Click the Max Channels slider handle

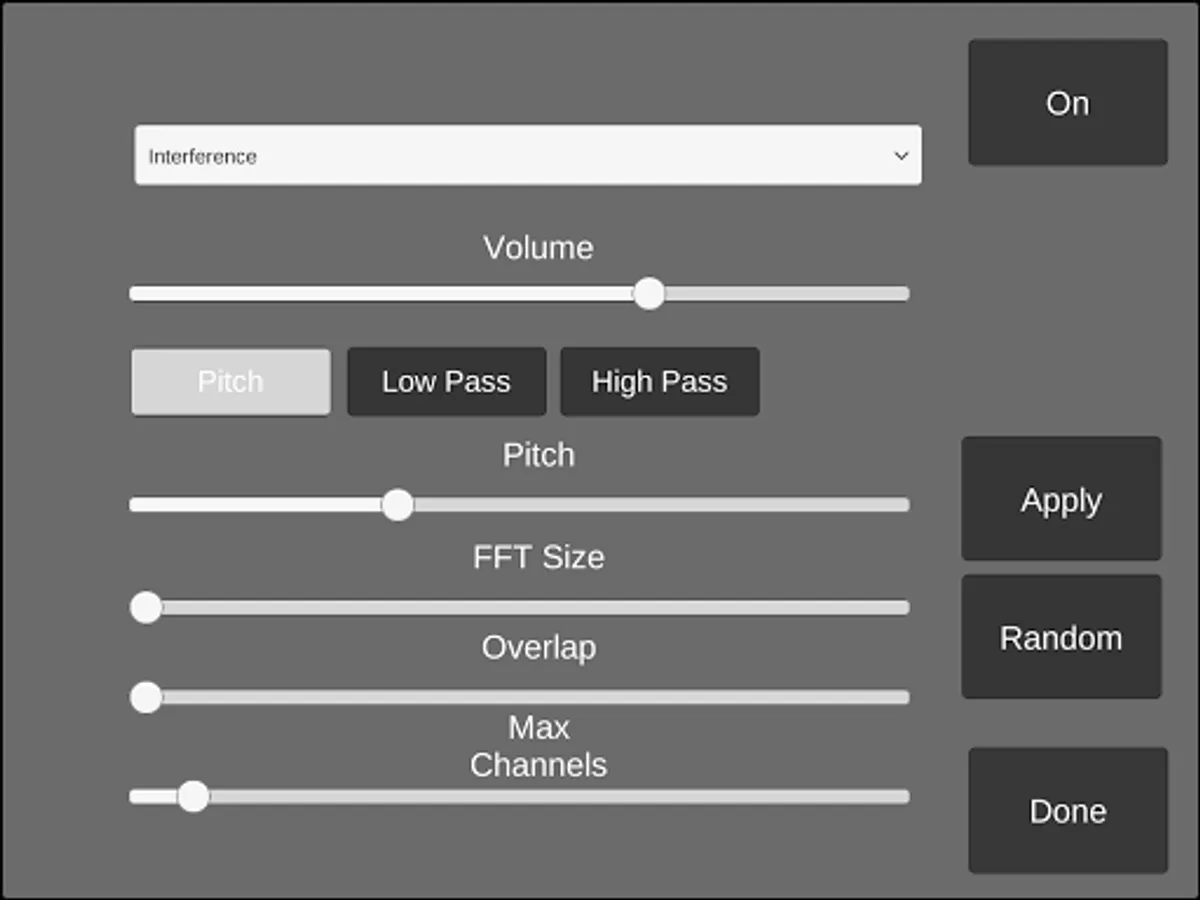[x=193, y=797]
